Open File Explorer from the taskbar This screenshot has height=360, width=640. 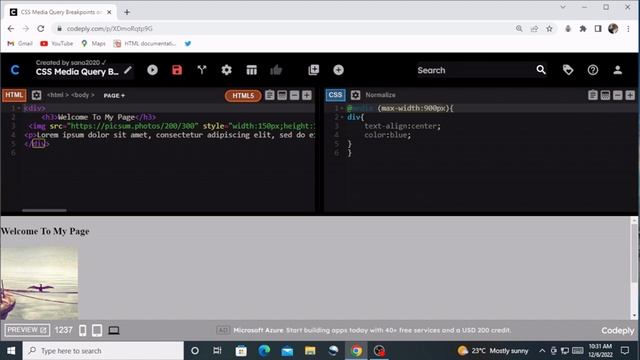coord(310,351)
